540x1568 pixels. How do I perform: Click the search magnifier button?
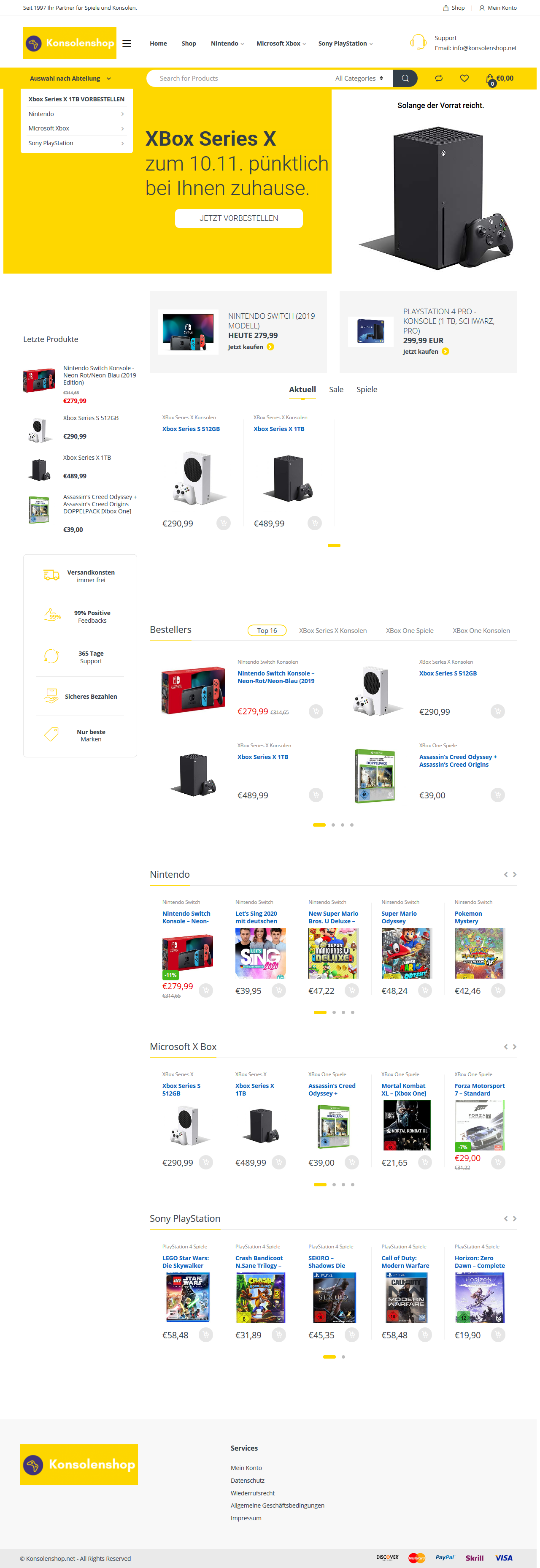coord(405,78)
